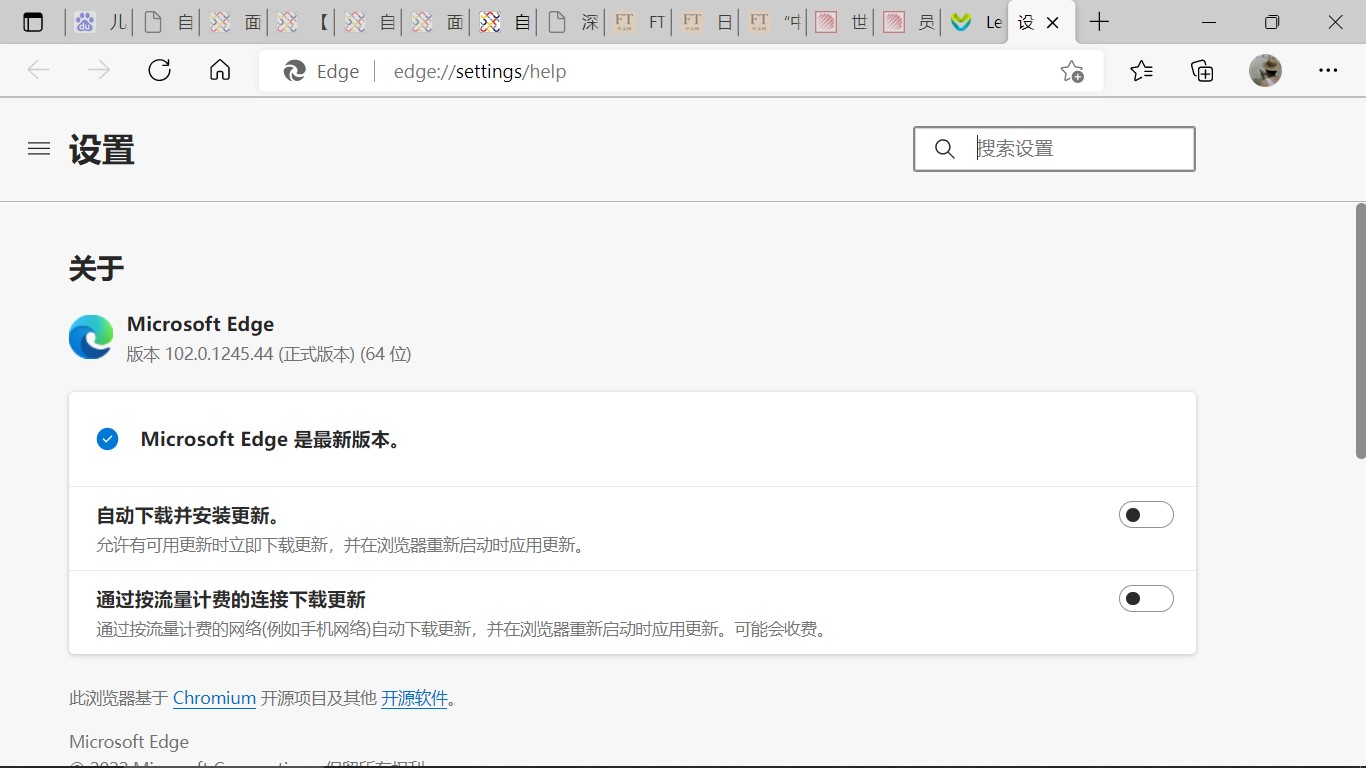Open a new tab with plus icon
This screenshot has height=768, width=1366.
[x=1099, y=22]
